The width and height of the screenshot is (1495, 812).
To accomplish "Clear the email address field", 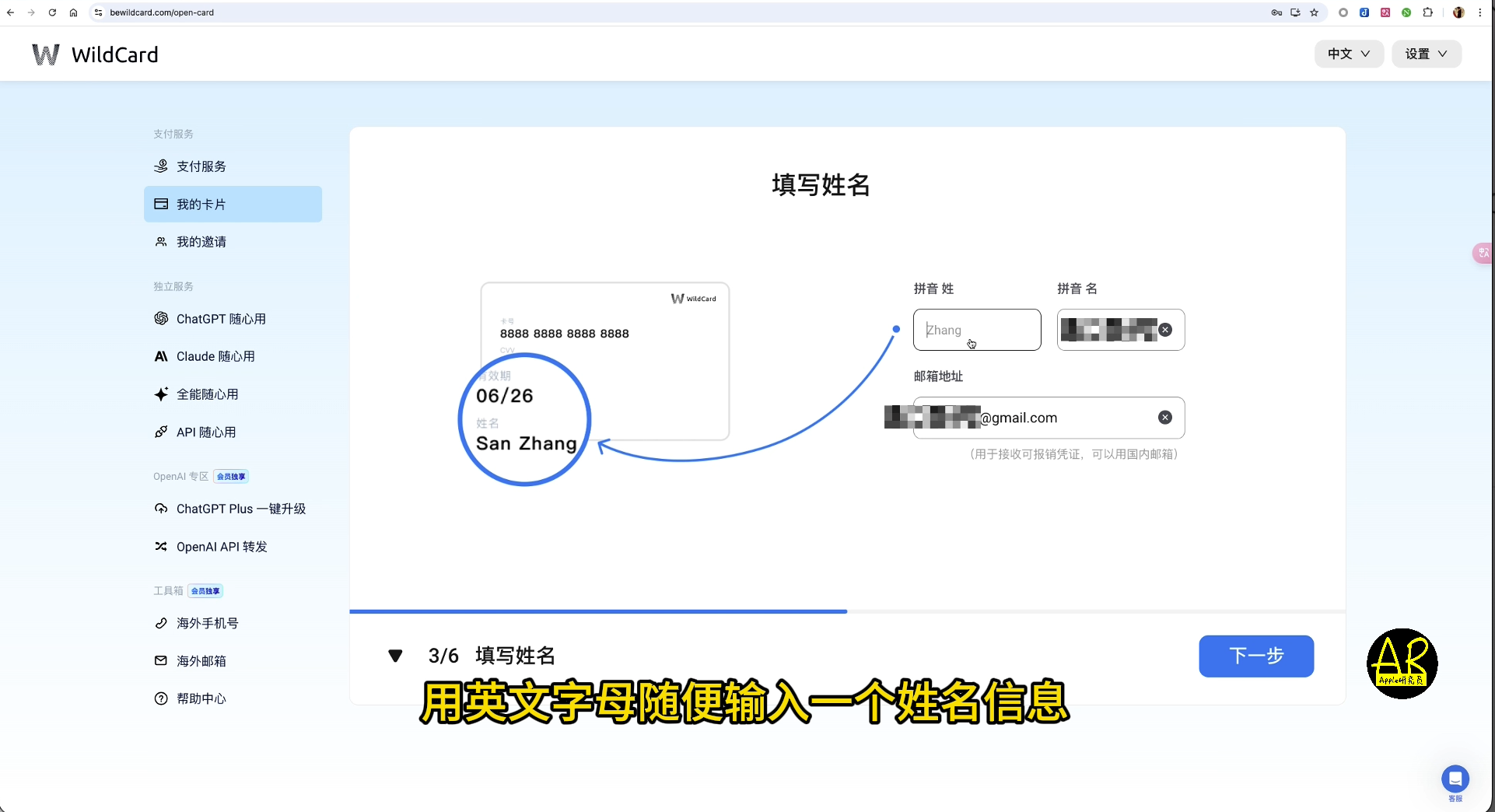I will (1165, 418).
